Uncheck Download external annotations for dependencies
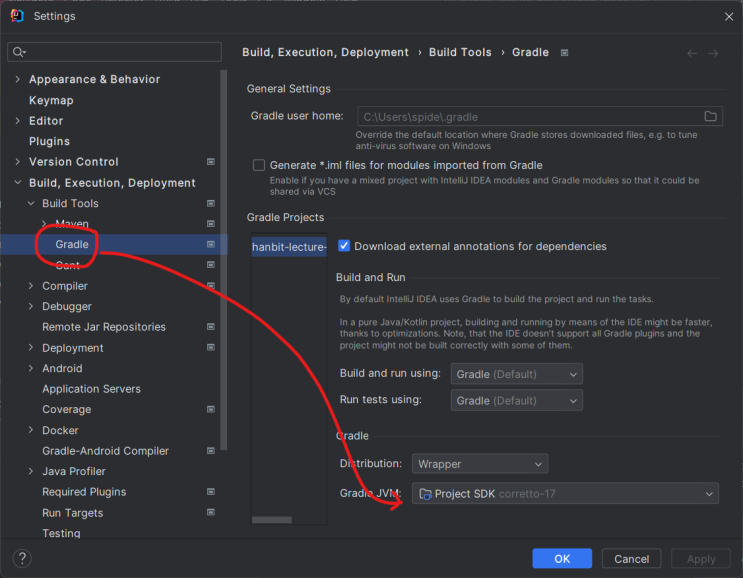Image resolution: width=743 pixels, height=578 pixels. 344,246
